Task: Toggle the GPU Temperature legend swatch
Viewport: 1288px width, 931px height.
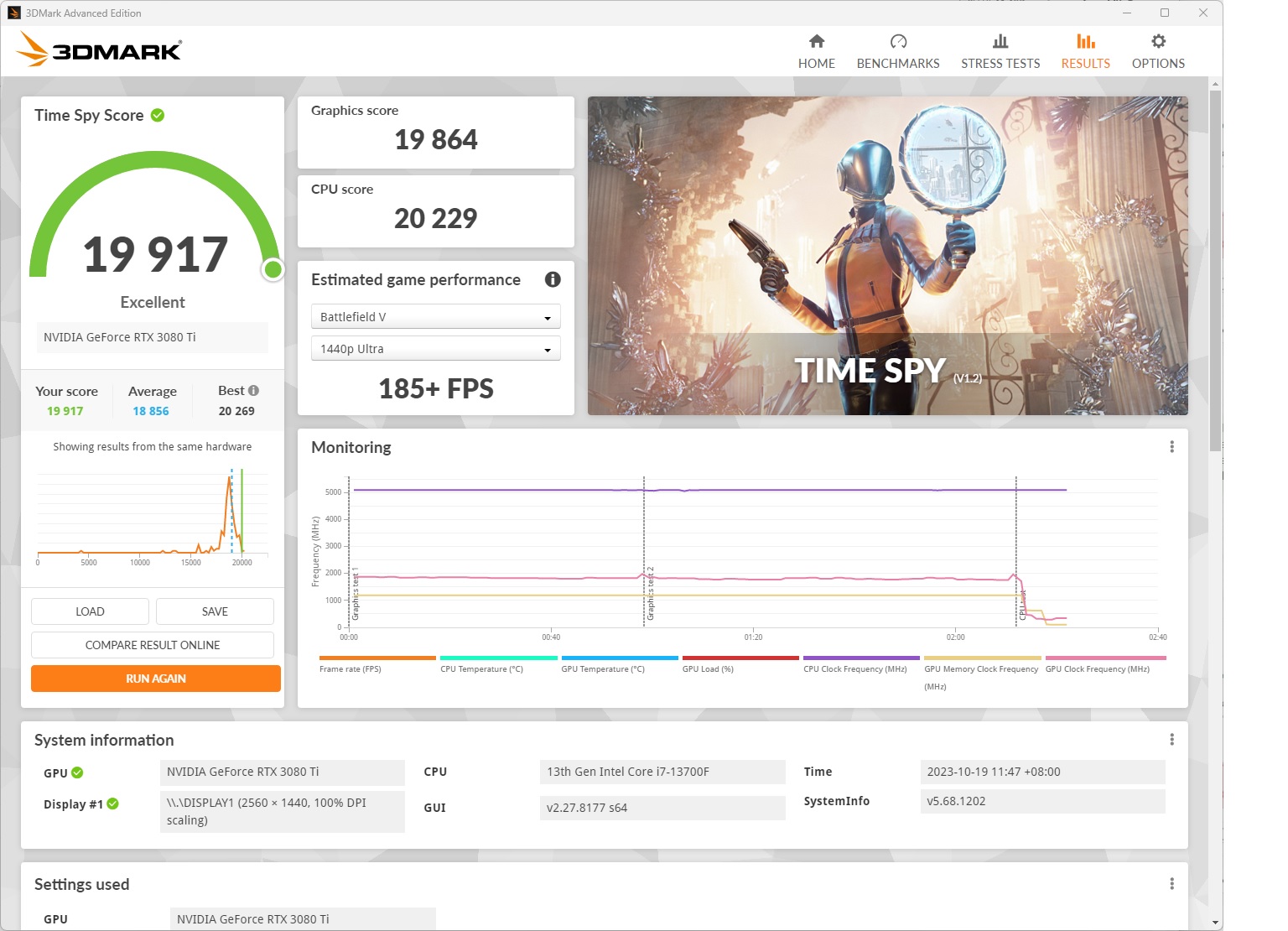Action: [620, 658]
